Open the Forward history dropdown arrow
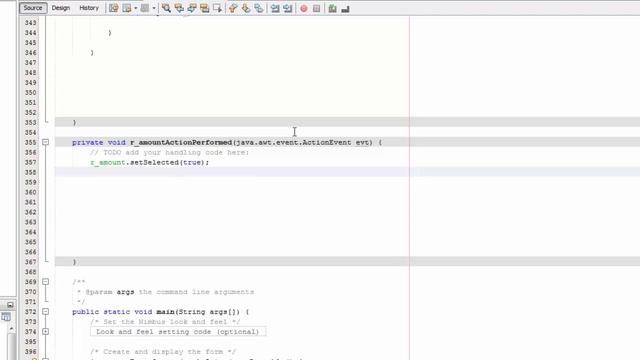This screenshot has height=360, width=640. [x=154, y=8]
